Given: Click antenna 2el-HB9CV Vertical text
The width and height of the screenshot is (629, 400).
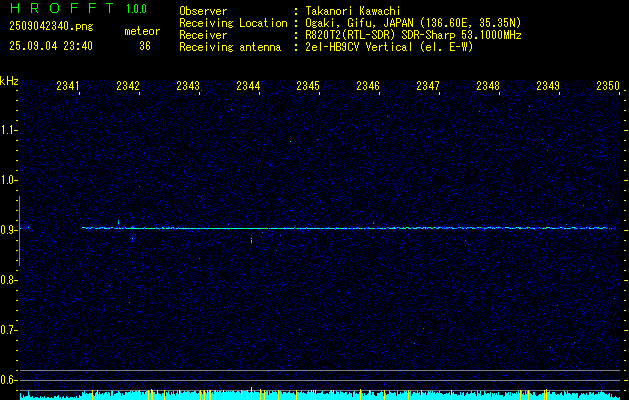Looking at the screenshot, I should tap(389, 47).
